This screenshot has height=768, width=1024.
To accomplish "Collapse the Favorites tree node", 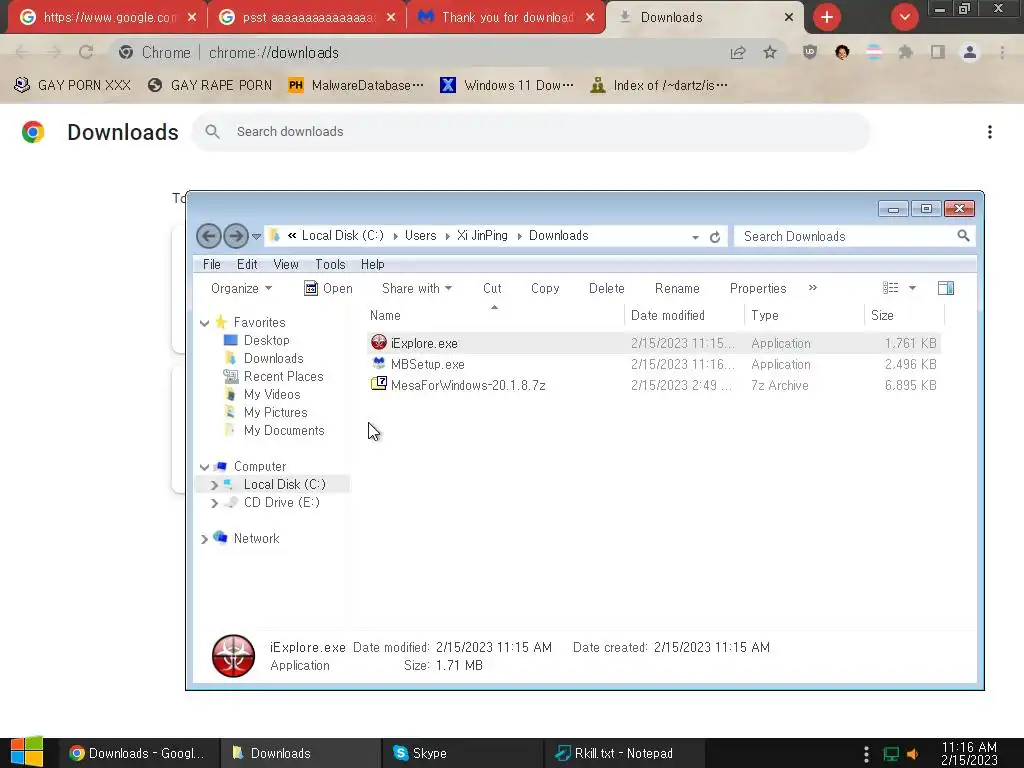I will tap(204, 323).
